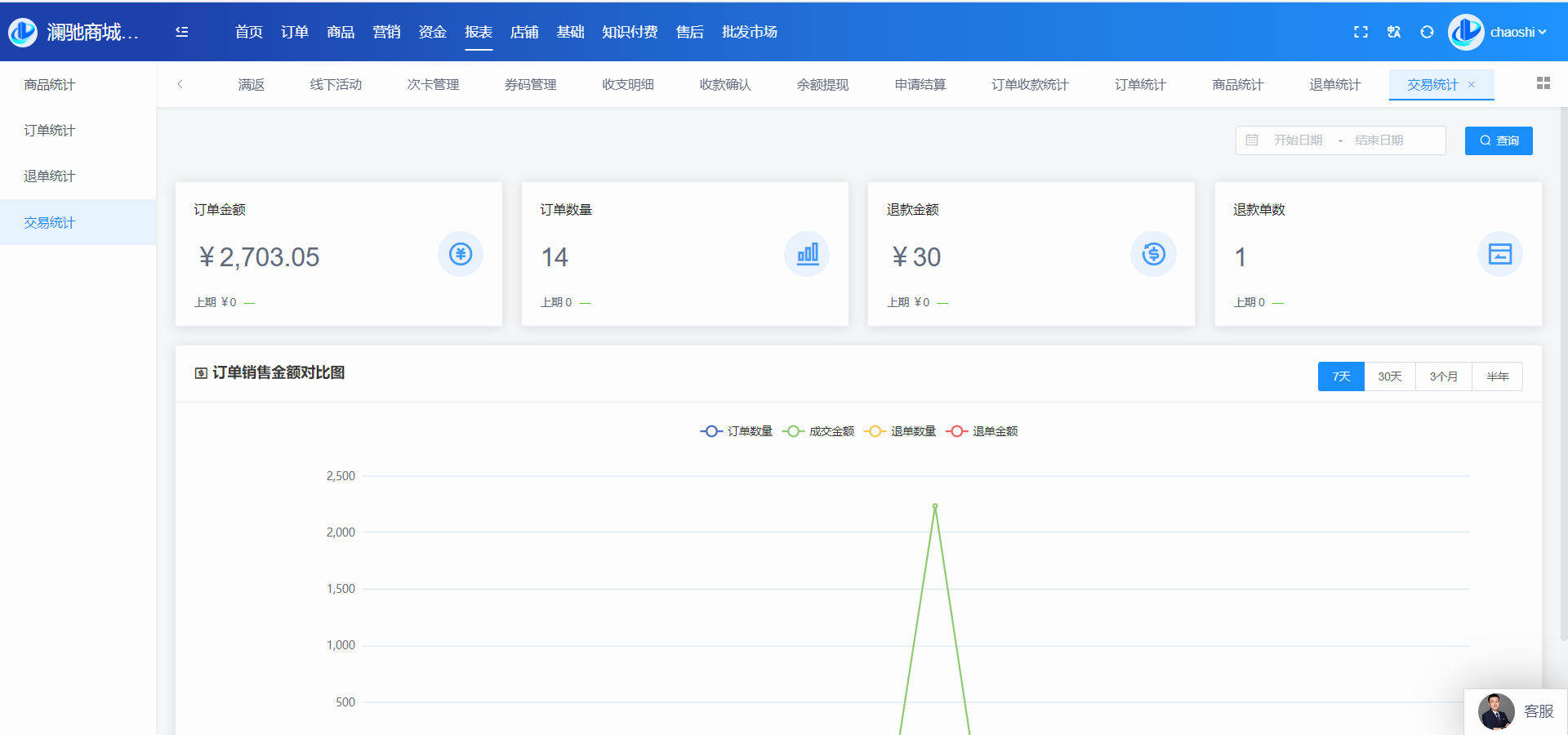Click the language translation icon

[1394, 32]
